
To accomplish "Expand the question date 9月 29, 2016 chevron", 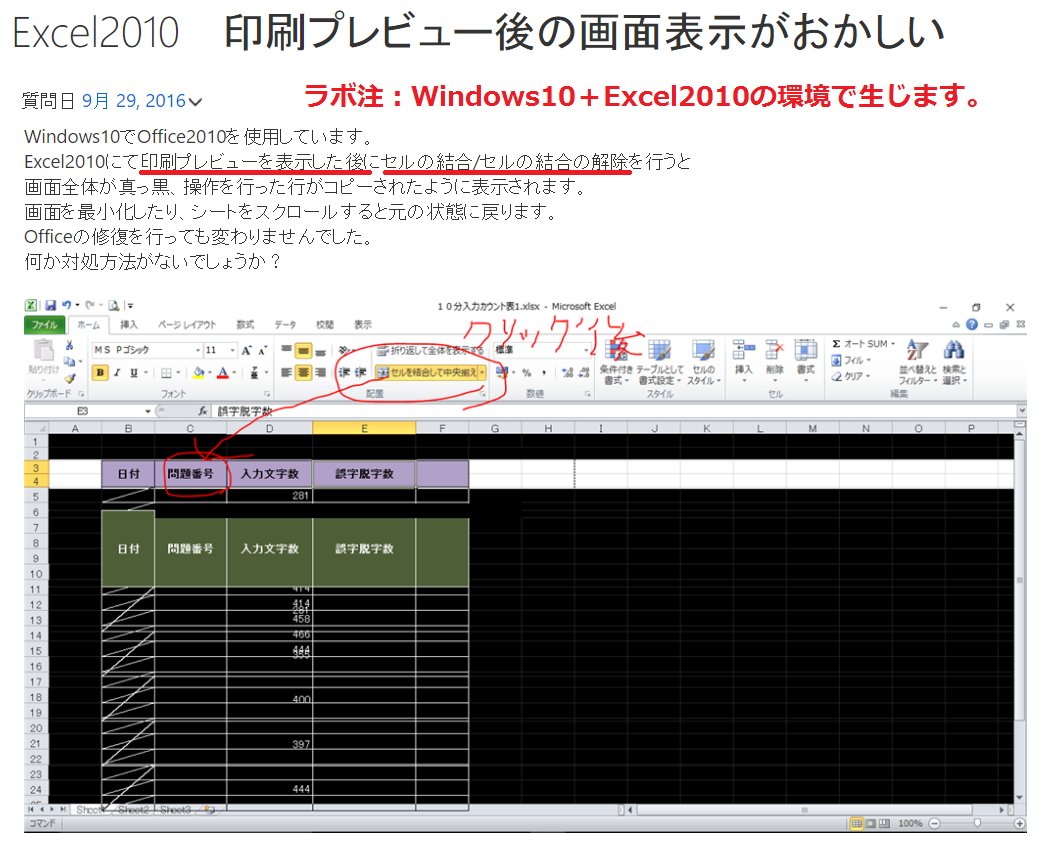I will pos(195,102).
